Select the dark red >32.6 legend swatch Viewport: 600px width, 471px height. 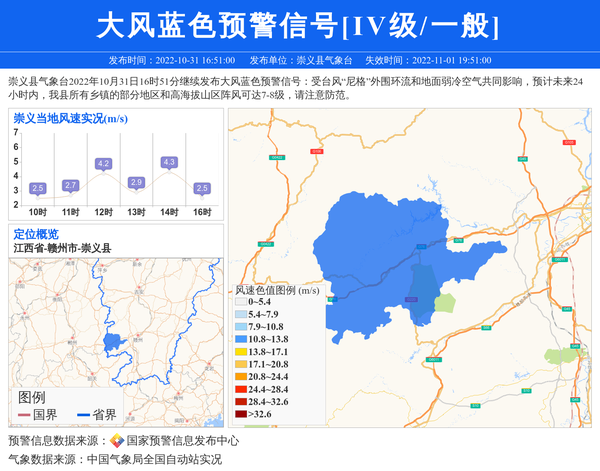[240, 413]
